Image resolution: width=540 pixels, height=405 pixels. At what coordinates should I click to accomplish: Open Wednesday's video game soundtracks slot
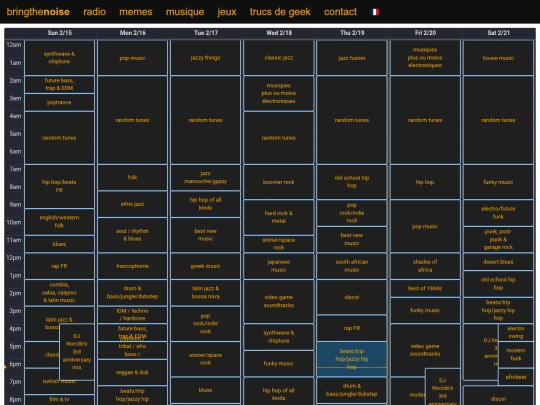pos(279,301)
